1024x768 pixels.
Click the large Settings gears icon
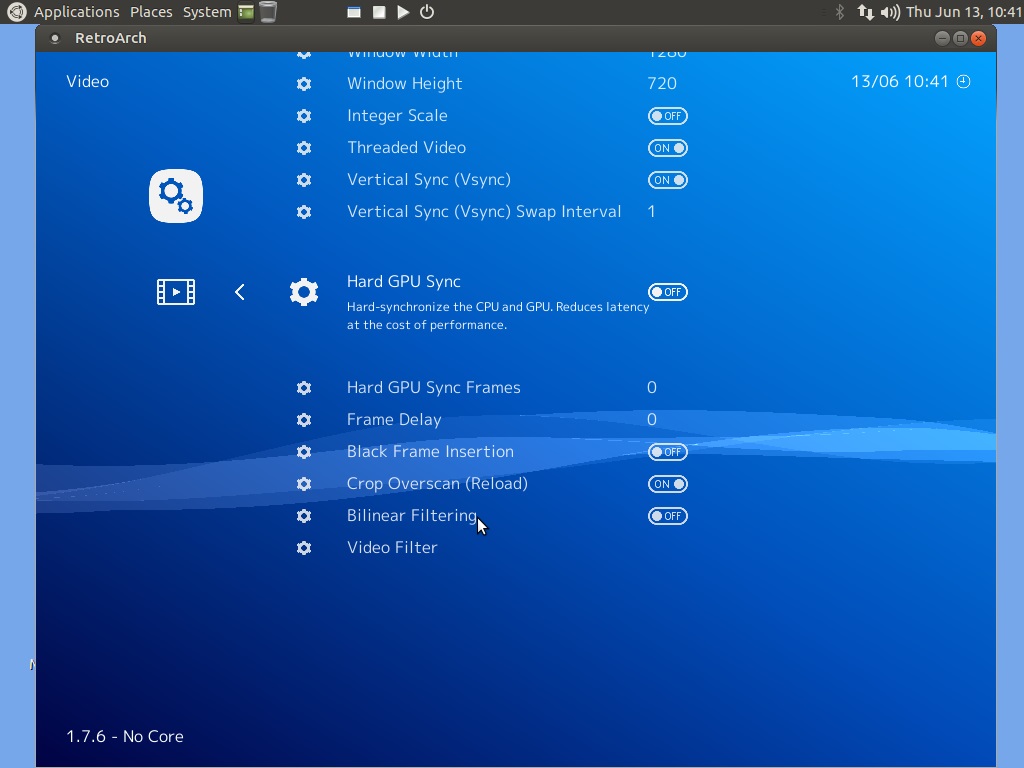(176, 196)
